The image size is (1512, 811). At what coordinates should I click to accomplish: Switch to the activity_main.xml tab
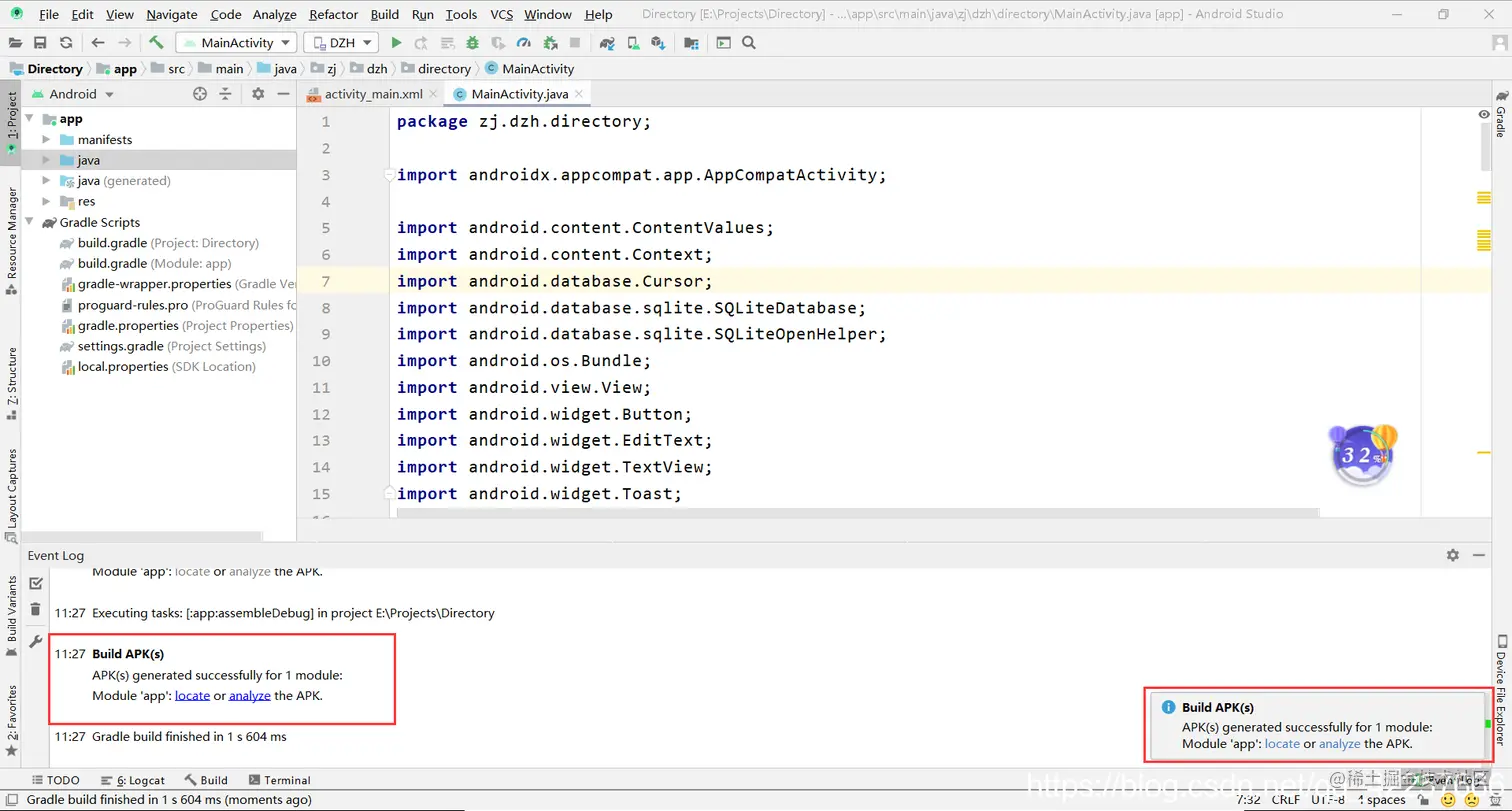tap(374, 94)
